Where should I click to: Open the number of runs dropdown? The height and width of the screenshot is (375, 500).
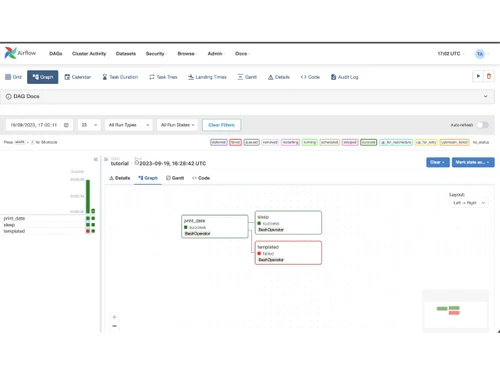89,125
